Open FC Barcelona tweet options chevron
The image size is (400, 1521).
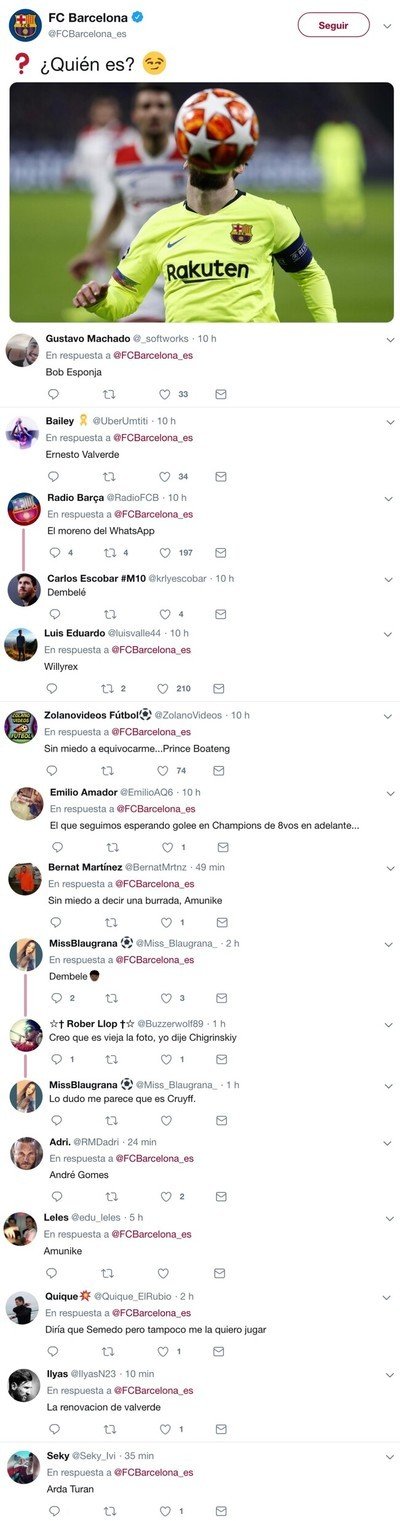click(388, 25)
